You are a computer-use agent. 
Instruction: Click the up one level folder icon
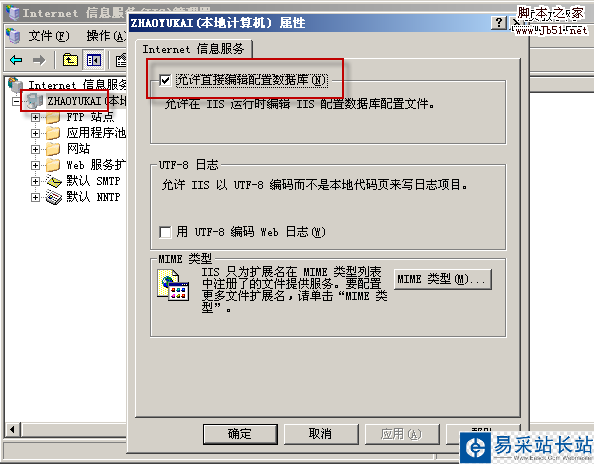pos(70,60)
